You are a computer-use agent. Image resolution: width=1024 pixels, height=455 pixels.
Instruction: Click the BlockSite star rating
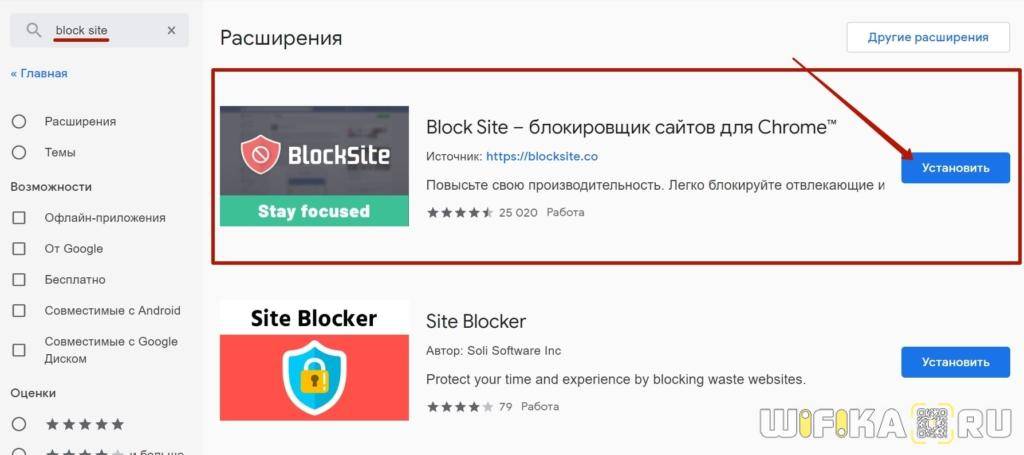pyautogui.click(x=460, y=213)
